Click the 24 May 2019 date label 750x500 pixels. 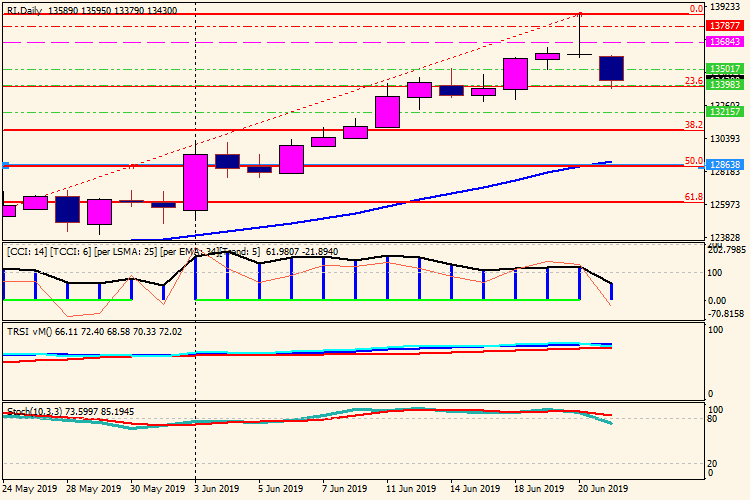click(x=29, y=489)
